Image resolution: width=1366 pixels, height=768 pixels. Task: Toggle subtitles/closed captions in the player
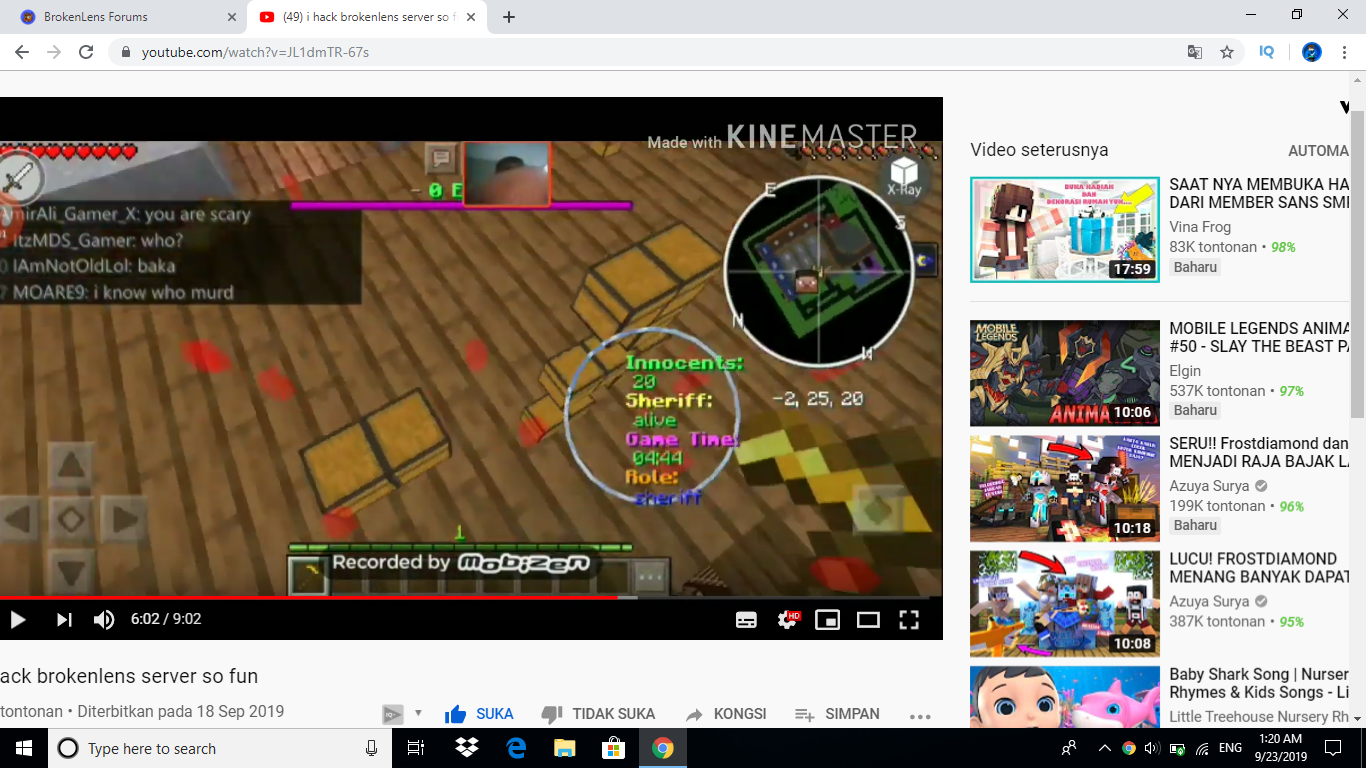(746, 620)
